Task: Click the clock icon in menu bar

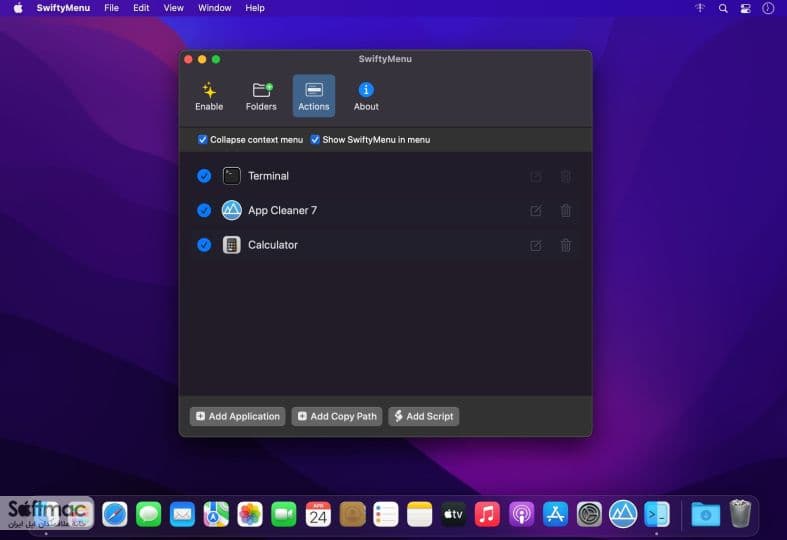Action: point(768,8)
